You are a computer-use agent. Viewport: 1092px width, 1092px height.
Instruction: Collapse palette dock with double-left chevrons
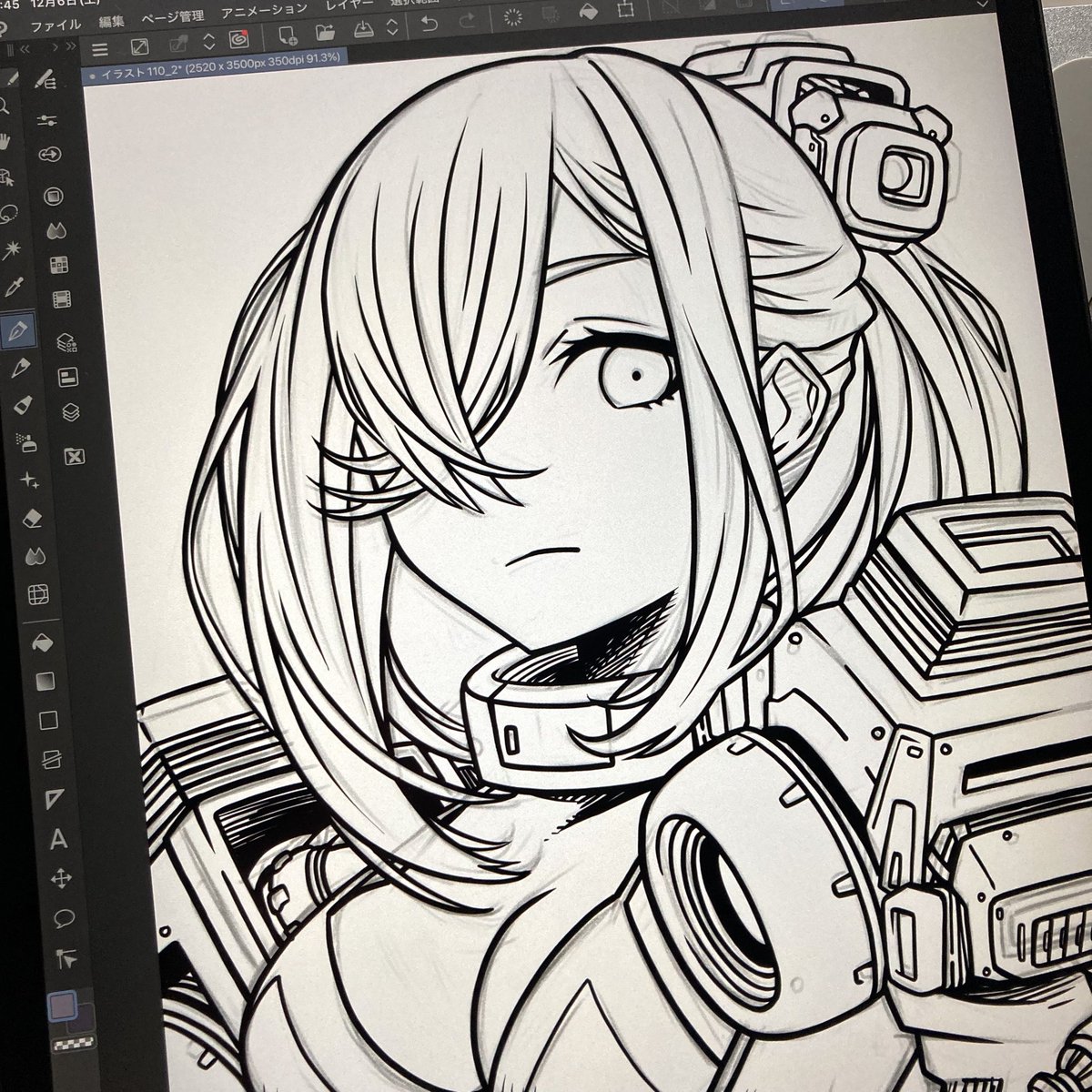[x=25, y=49]
